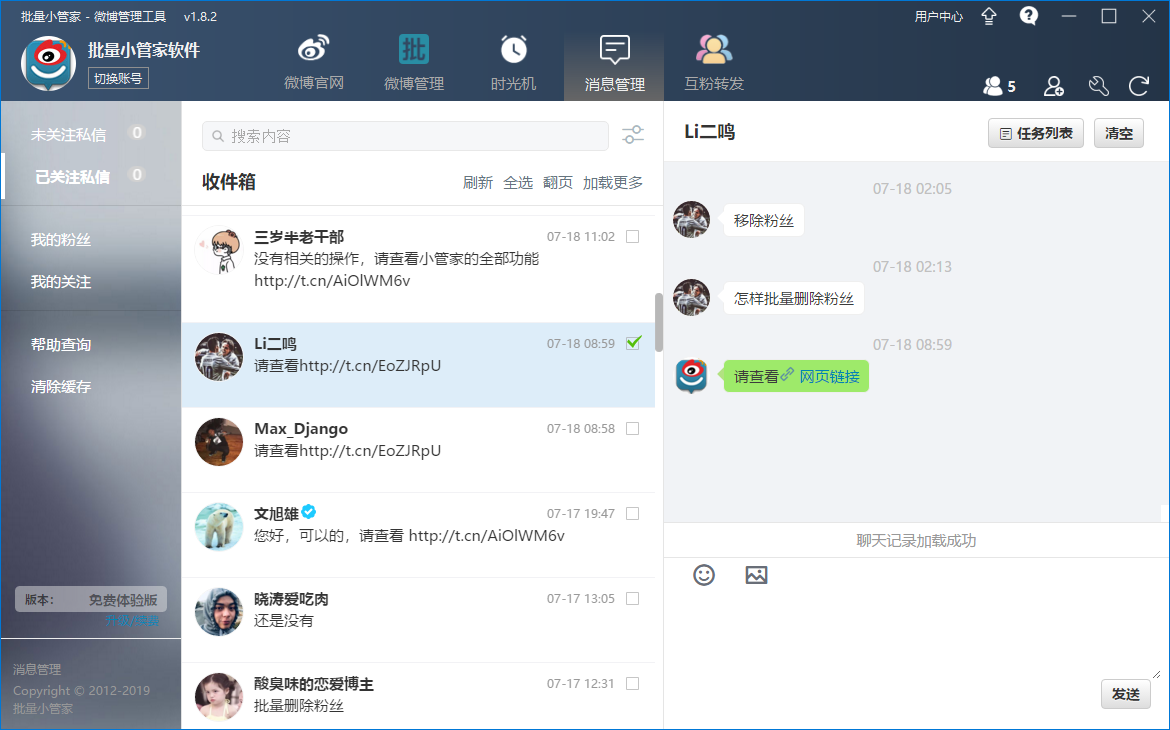Click Li二鸣 avatar in inbox list
Viewport: 1170px width, 730px height.
click(219, 357)
